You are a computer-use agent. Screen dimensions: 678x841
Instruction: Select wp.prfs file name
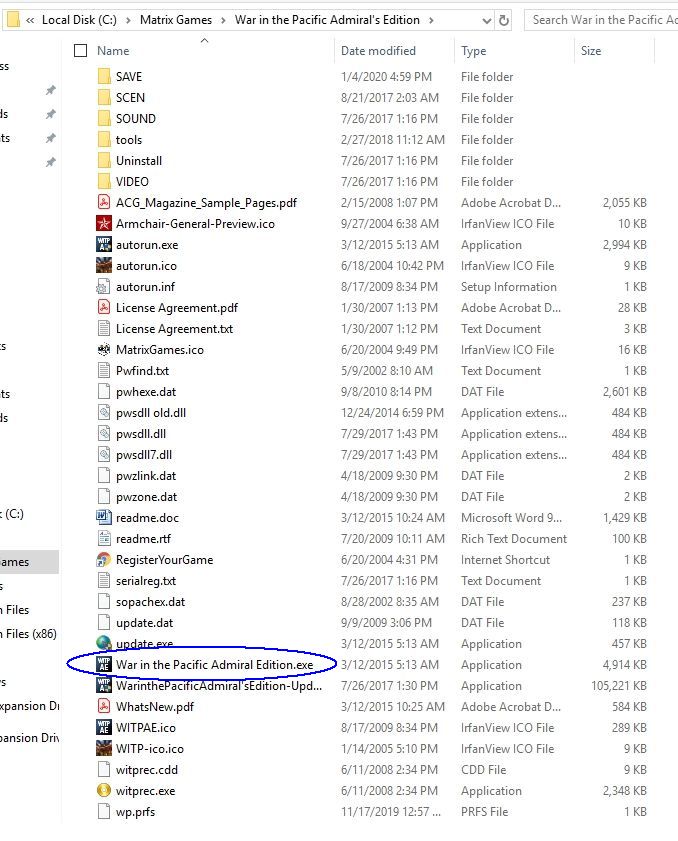coord(135,812)
